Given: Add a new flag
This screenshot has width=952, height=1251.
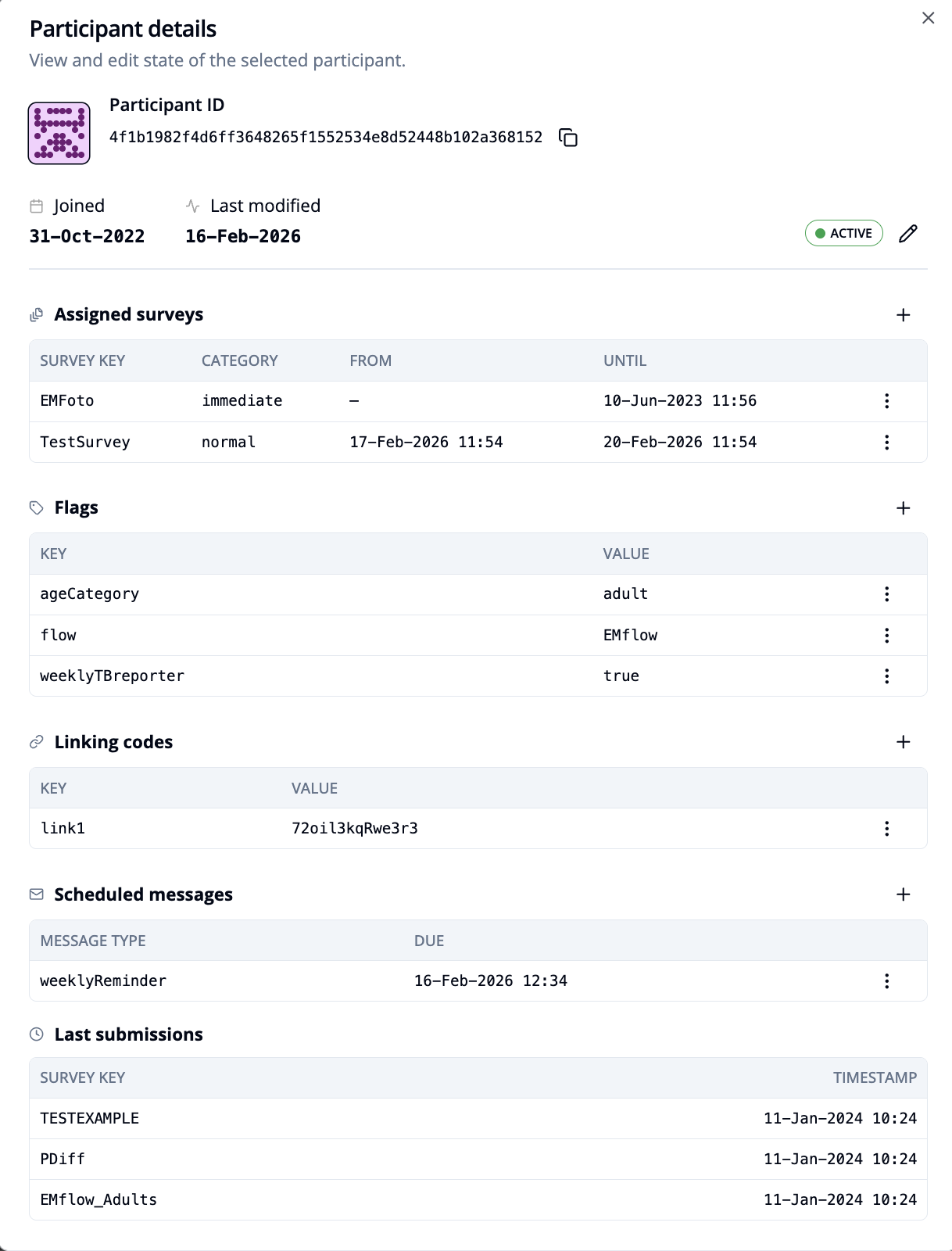Looking at the screenshot, I should pyautogui.click(x=903, y=508).
